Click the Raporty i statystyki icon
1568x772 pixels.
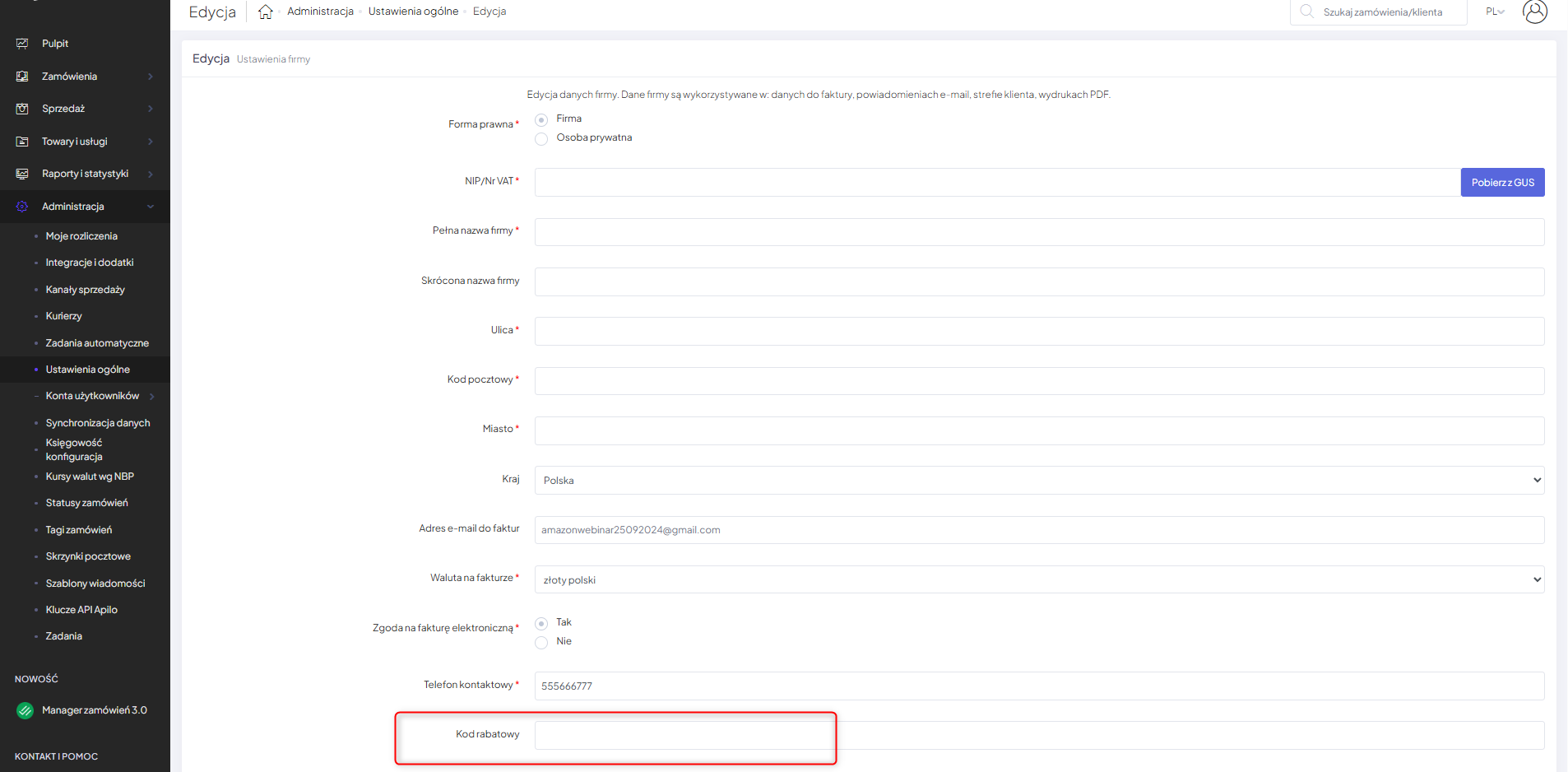click(x=22, y=174)
